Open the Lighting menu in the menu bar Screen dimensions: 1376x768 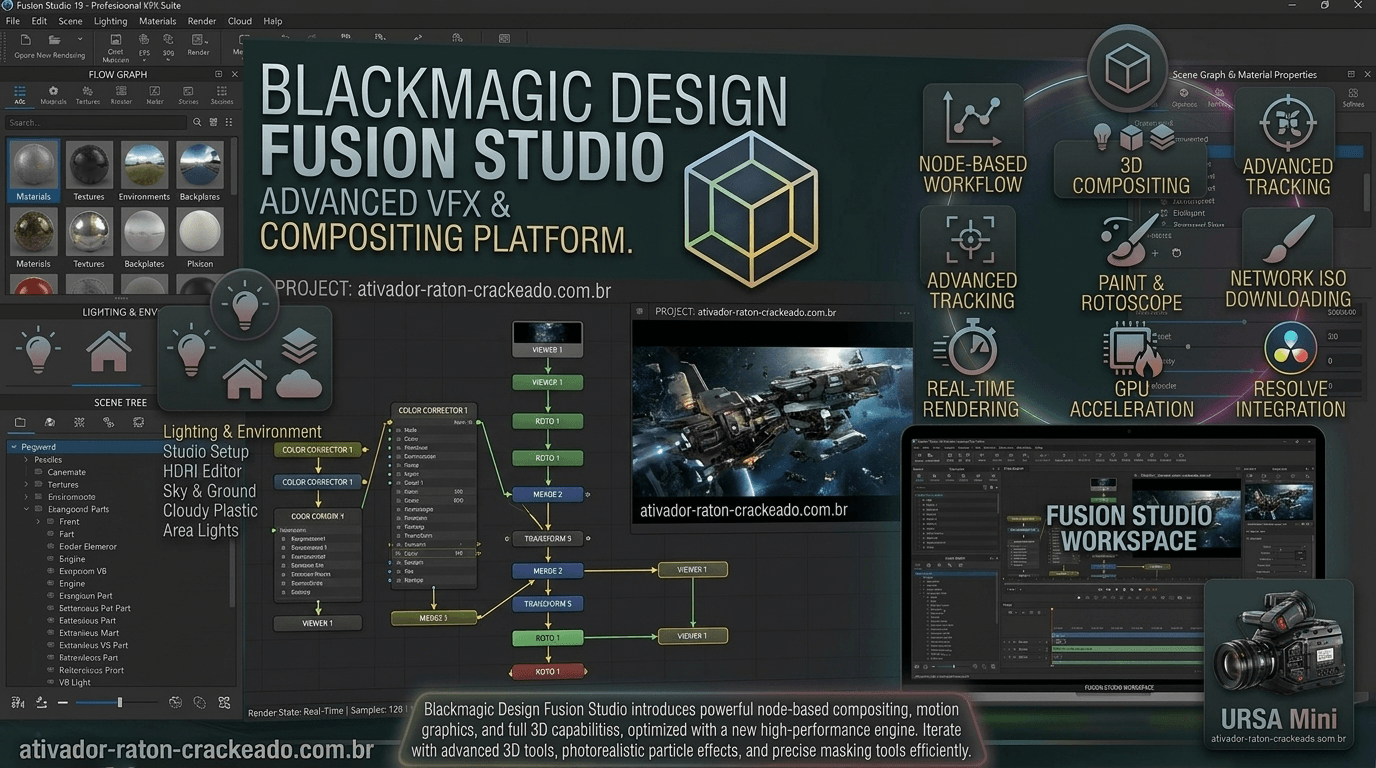click(x=110, y=21)
